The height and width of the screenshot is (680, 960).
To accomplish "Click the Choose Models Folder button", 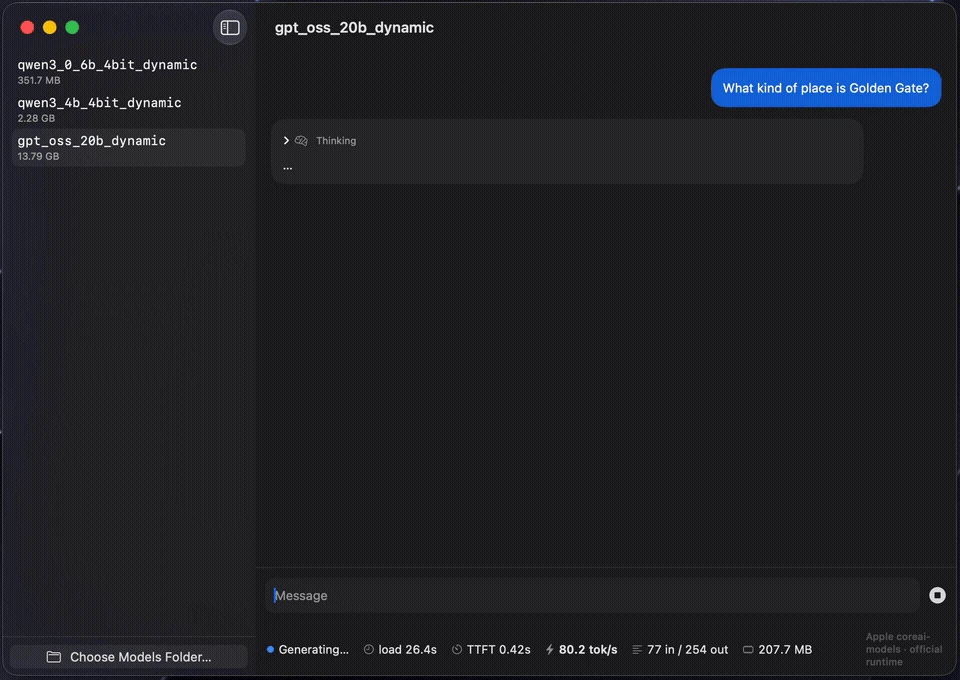I will point(129,657).
